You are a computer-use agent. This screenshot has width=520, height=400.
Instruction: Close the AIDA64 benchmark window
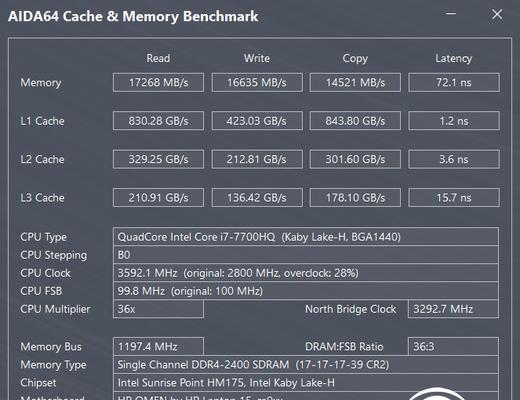[x=497, y=14]
